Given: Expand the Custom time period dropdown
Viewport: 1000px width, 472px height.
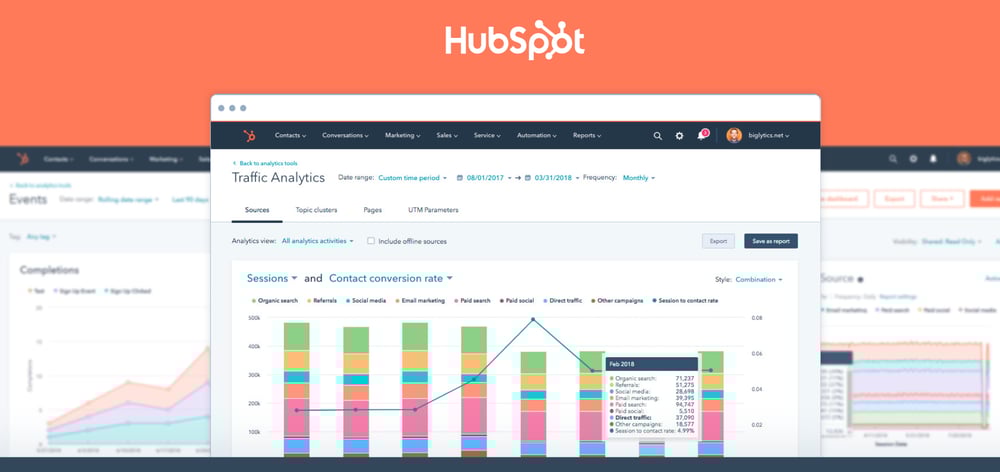Looking at the screenshot, I should 412,178.
